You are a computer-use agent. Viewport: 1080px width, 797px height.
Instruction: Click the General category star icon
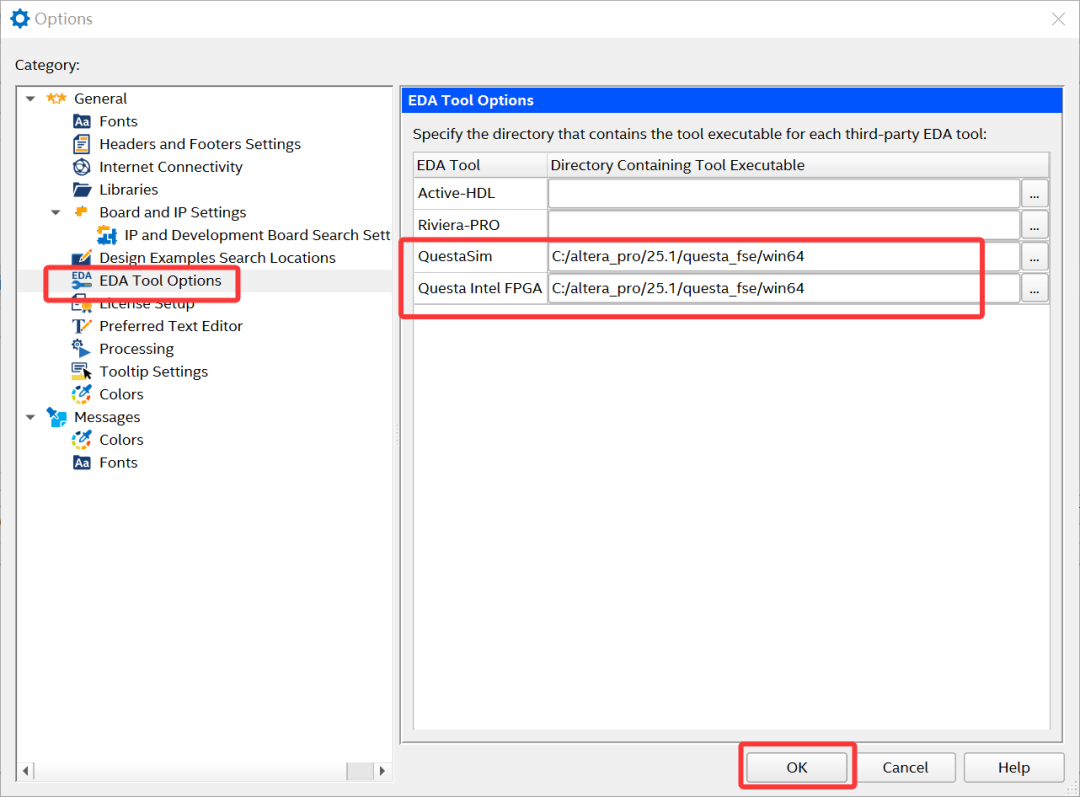[56, 99]
